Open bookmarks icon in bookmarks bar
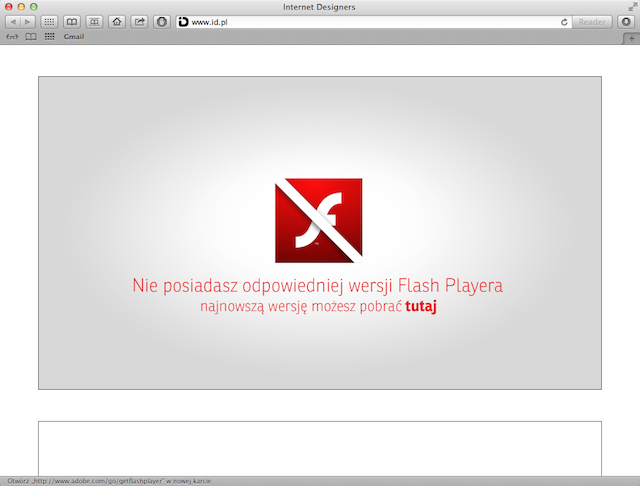This screenshot has width=640, height=486. click(31, 37)
